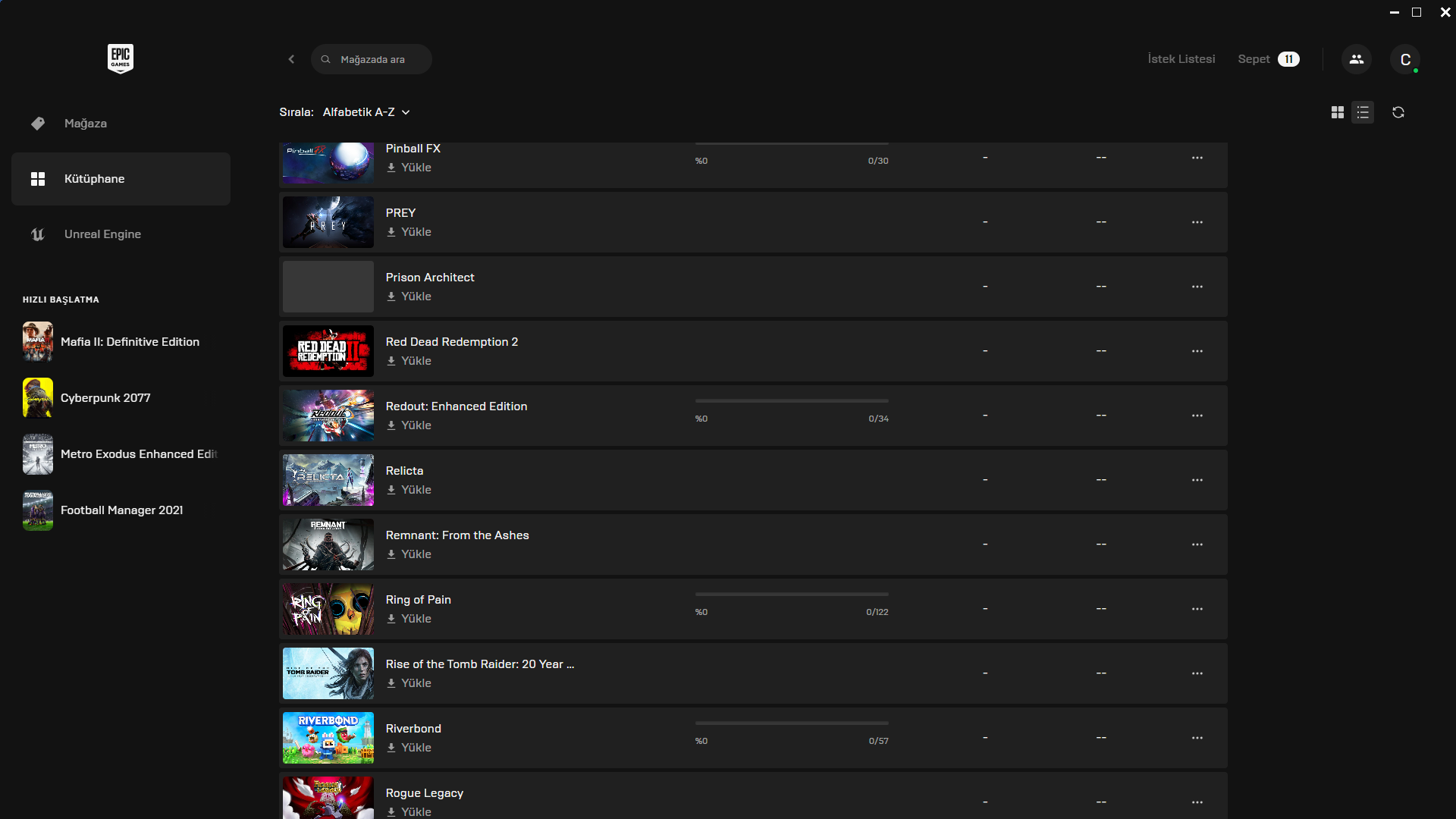1456x819 pixels.
Task: Open the İstek Listesi wishlist link
Action: coord(1181,59)
